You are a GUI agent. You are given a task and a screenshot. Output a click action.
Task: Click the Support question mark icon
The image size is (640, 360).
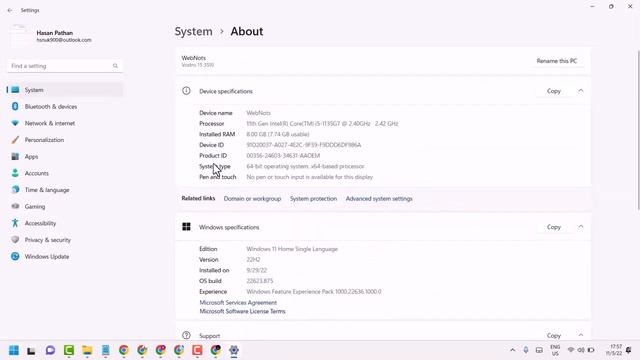[x=186, y=335]
